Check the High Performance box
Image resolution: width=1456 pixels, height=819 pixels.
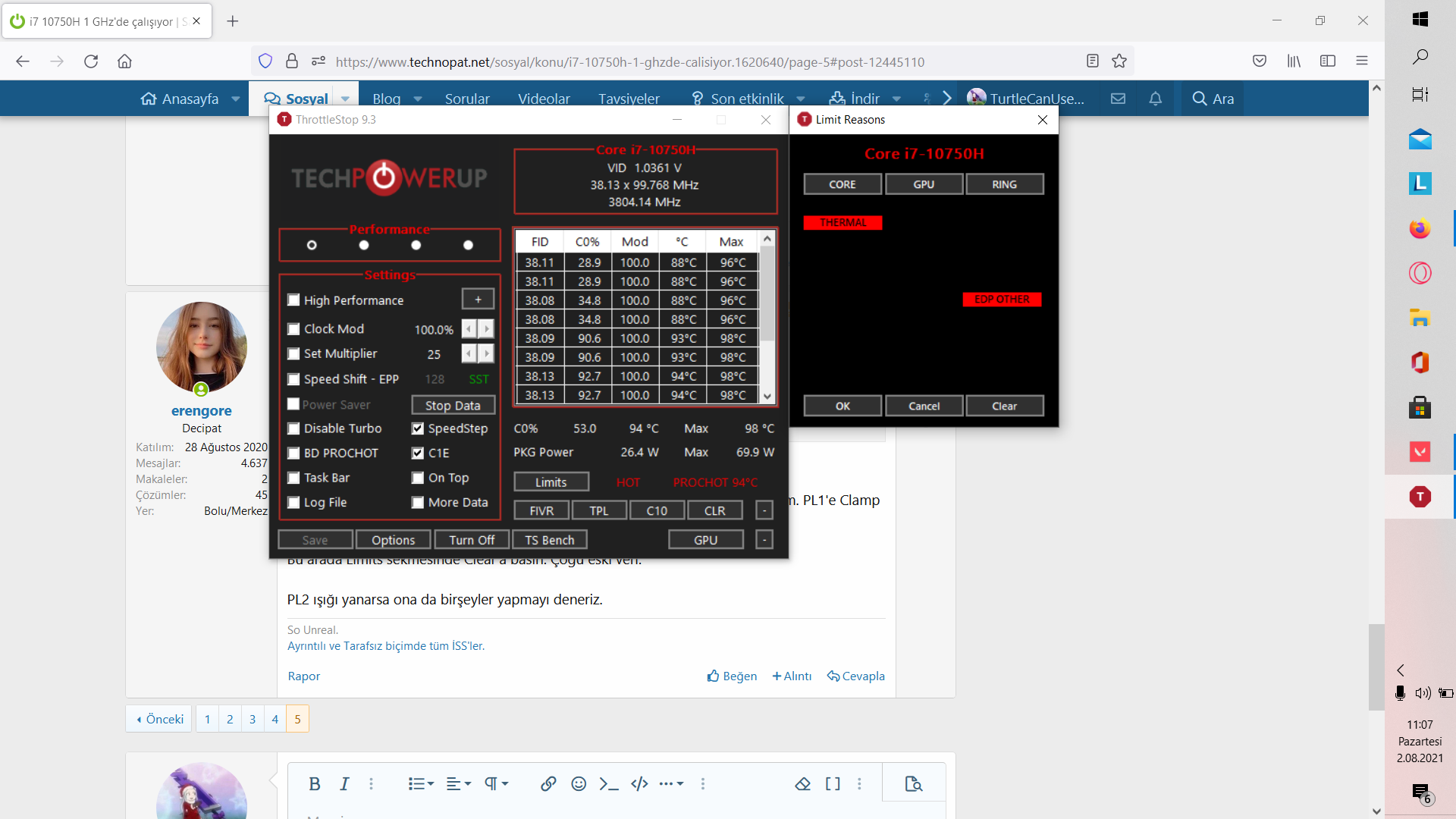293,300
